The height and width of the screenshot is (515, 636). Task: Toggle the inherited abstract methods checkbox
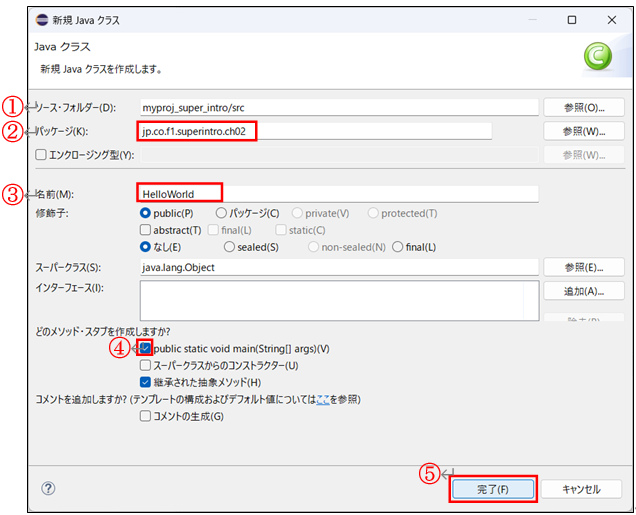[x=146, y=382]
